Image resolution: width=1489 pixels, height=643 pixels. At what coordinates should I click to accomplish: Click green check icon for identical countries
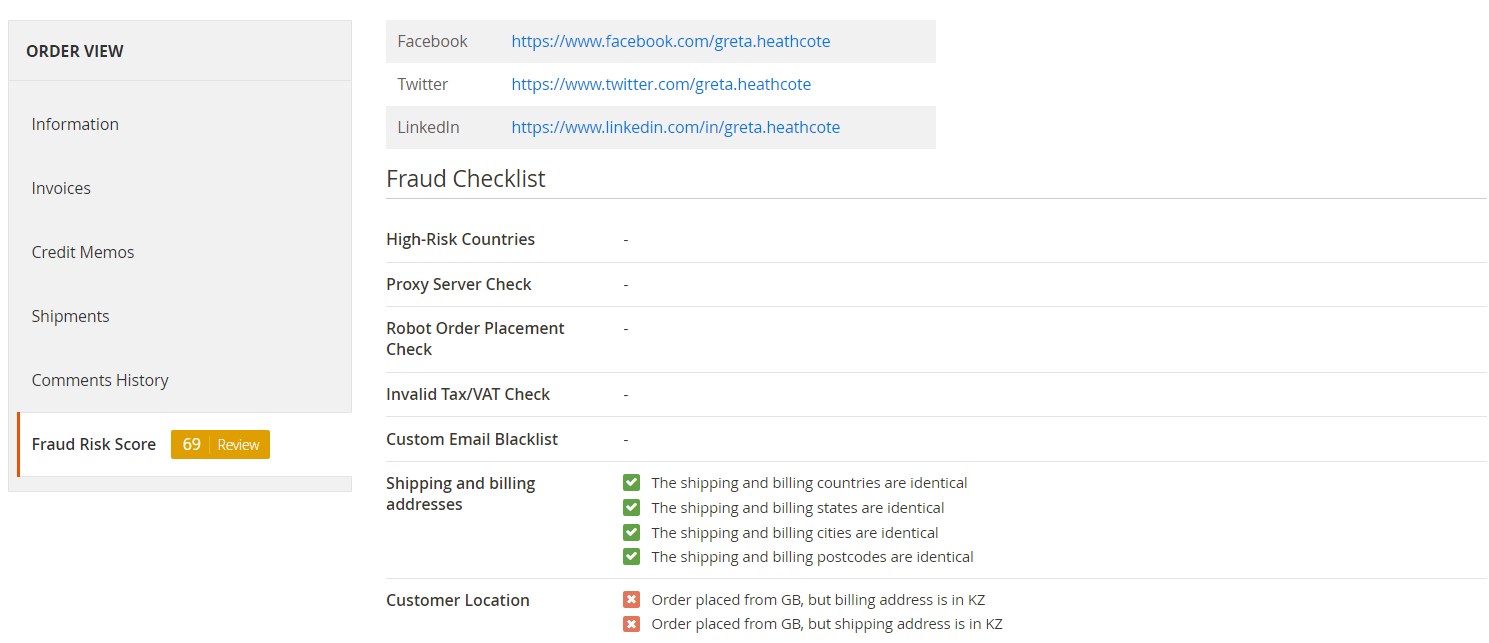(x=631, y=483)
